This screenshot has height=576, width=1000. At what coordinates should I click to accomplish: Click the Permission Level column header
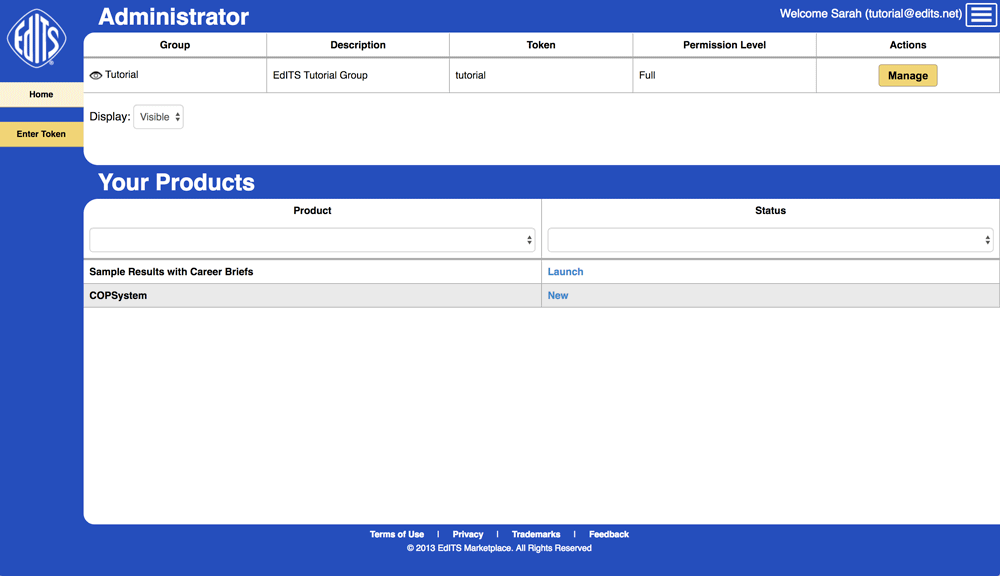[724, 45]
